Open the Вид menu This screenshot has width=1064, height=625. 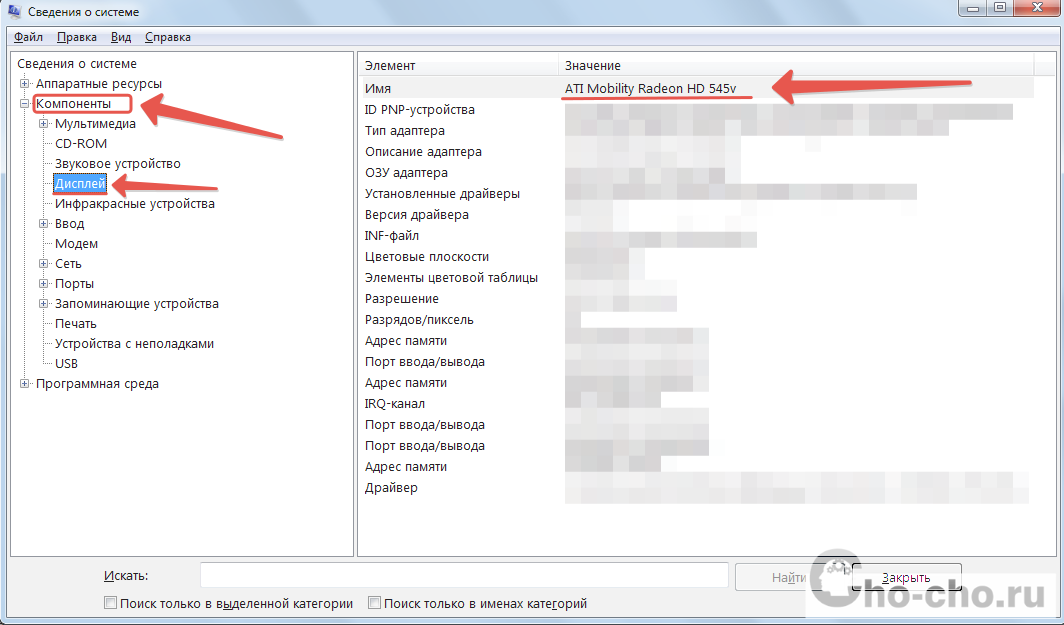pos(121,37)
